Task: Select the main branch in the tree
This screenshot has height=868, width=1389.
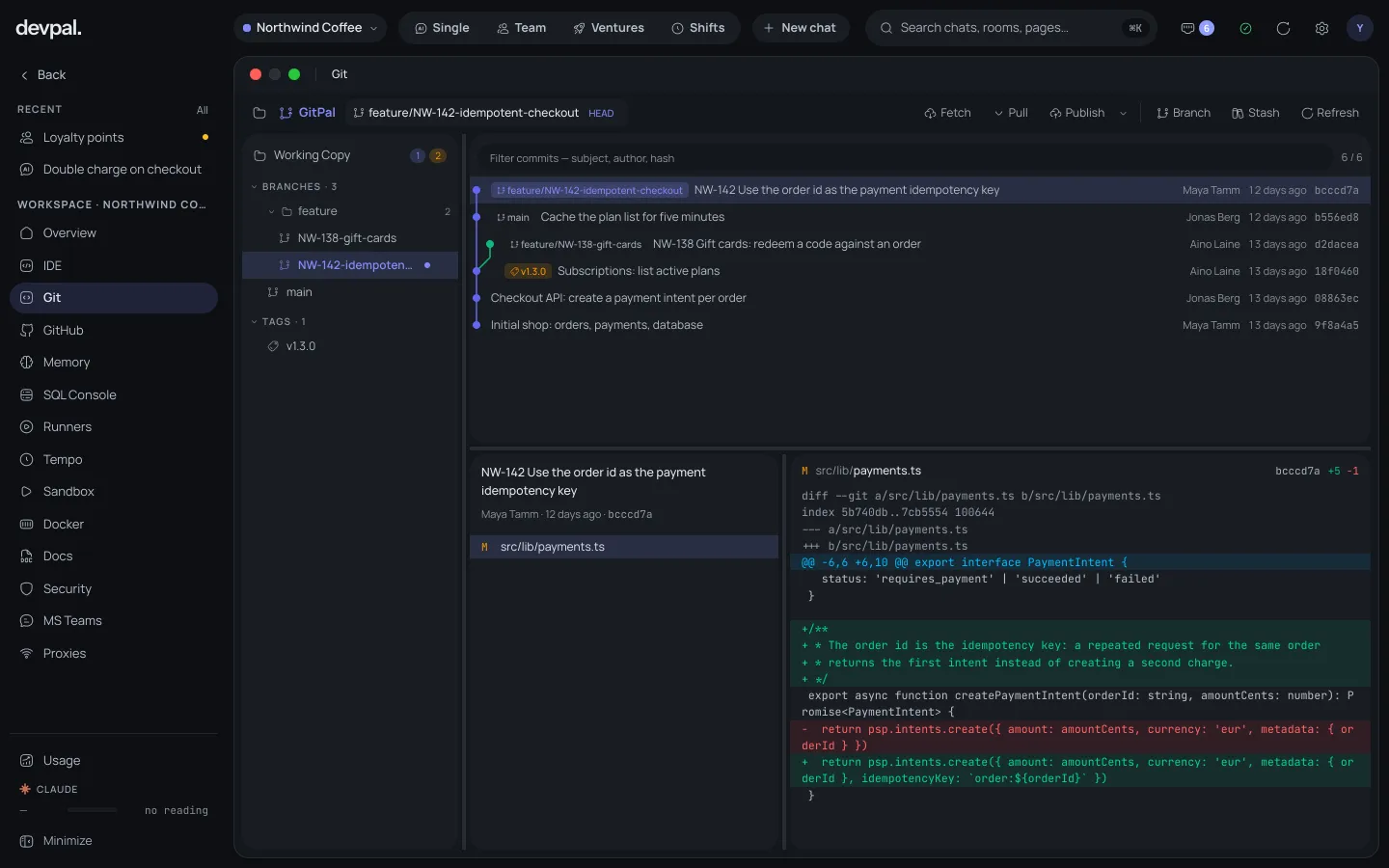Action: tap(350, 292)
